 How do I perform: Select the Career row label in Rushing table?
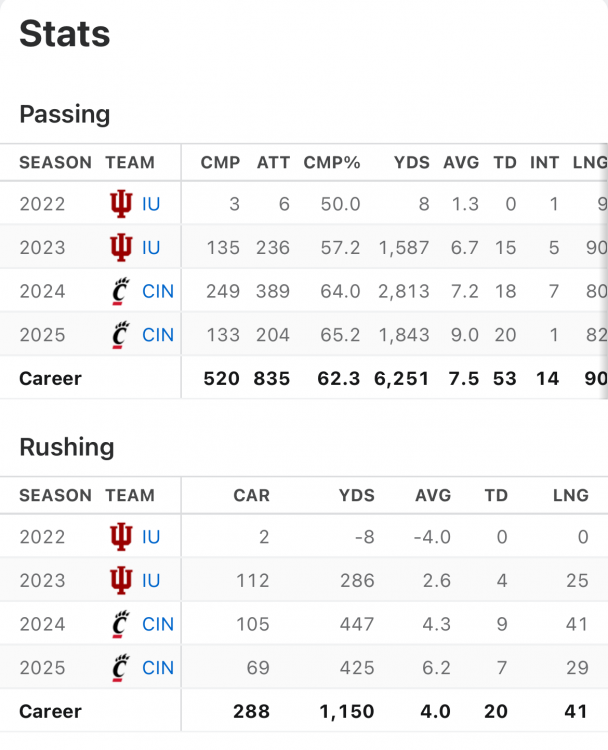50,712
